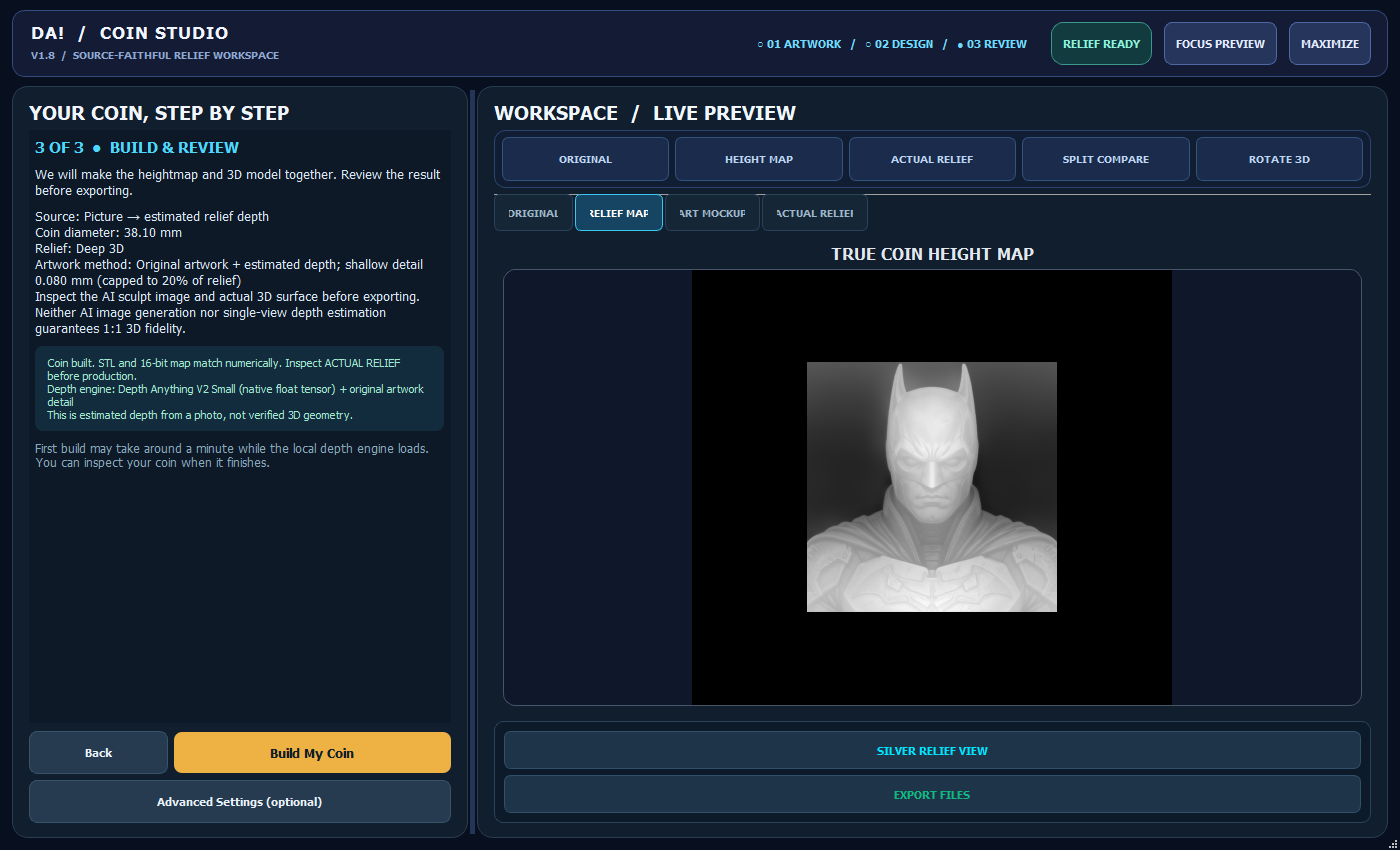This screenshot has height=850, width=1400.
Task: Go to the 02 DESIGN step
Action: (899, 44)
